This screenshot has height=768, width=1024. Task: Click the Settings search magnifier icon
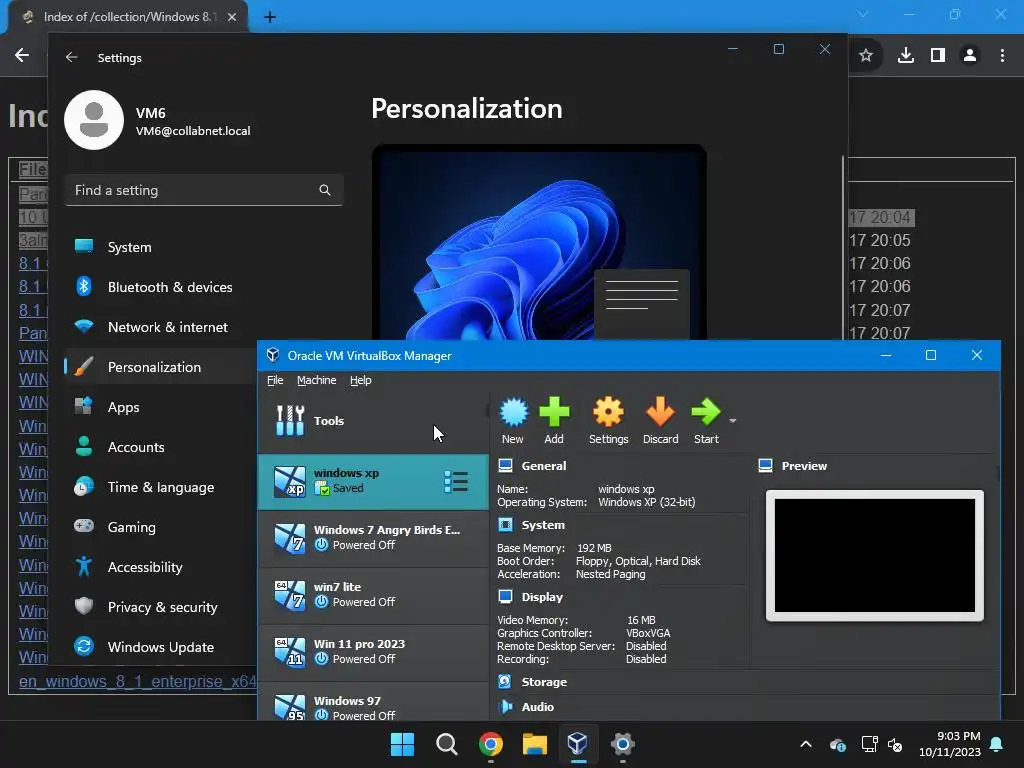point(325,190)
